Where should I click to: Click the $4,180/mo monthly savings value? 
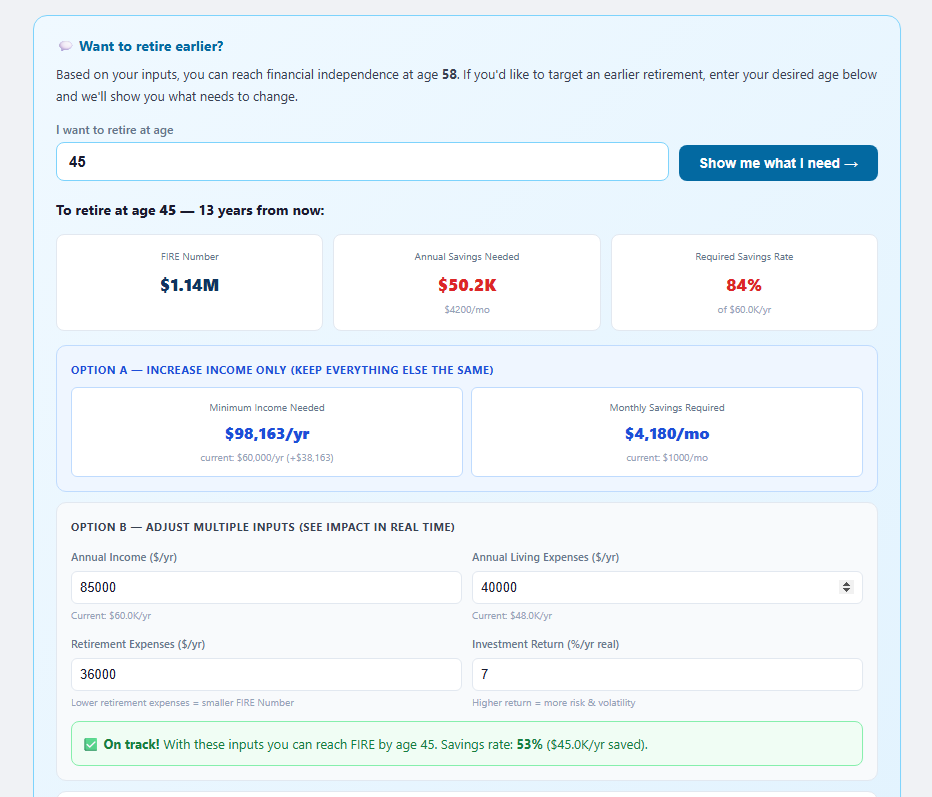(667, 434)
